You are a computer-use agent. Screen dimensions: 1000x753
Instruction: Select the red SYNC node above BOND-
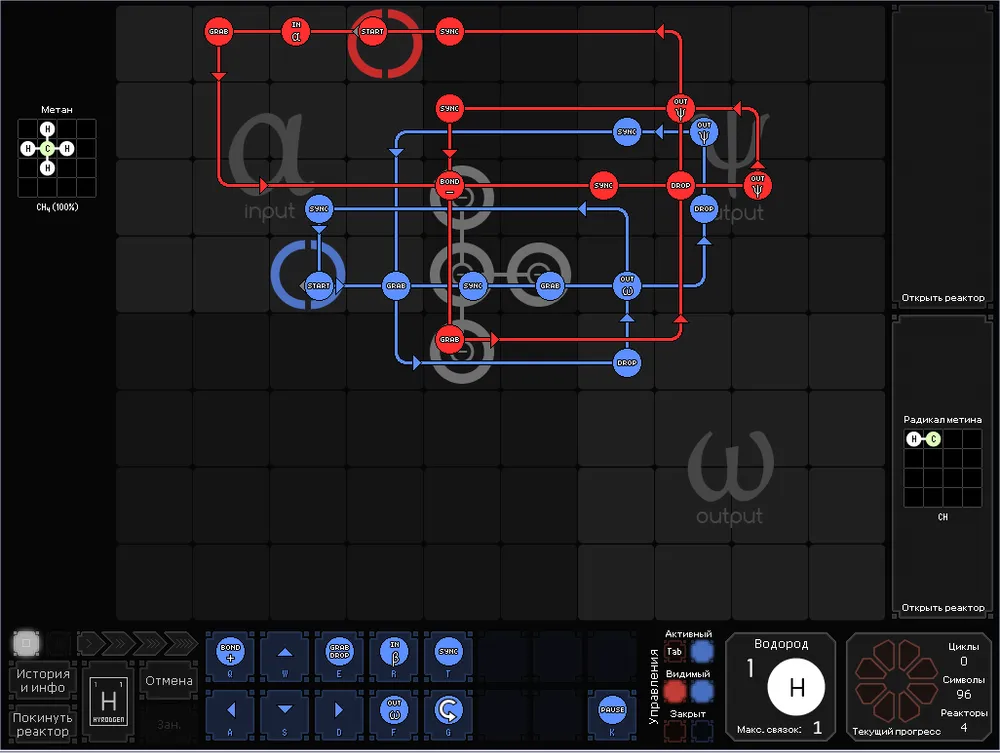(450, 108)
